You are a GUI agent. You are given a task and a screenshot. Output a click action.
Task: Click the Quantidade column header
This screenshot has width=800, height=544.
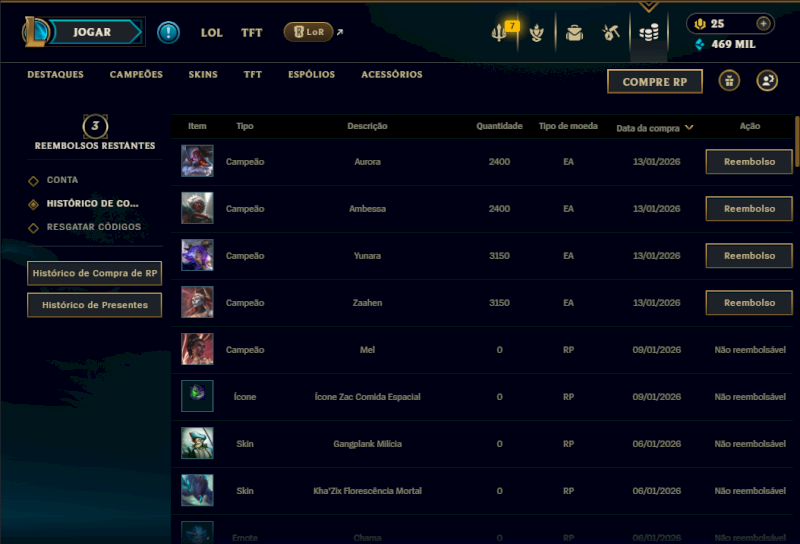(499, 126)
